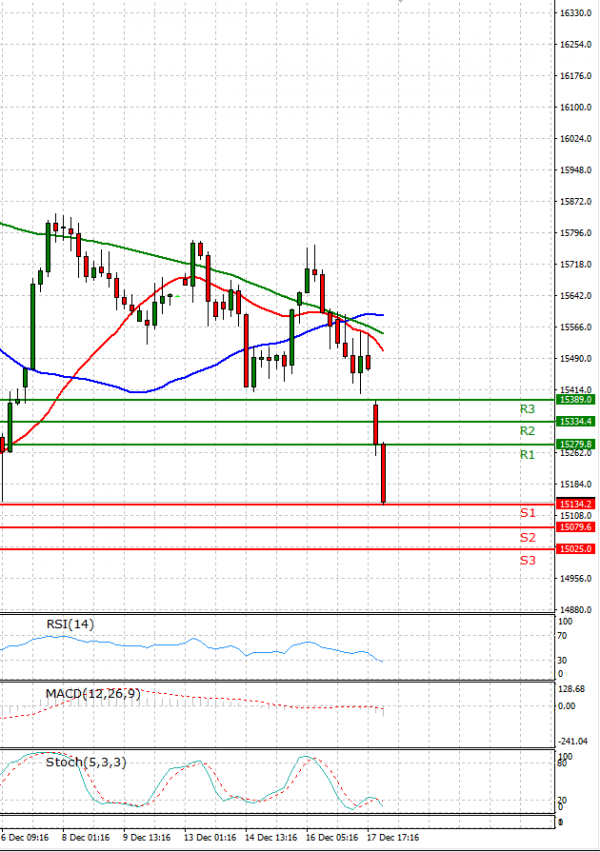Click the S2 support label

528,537
